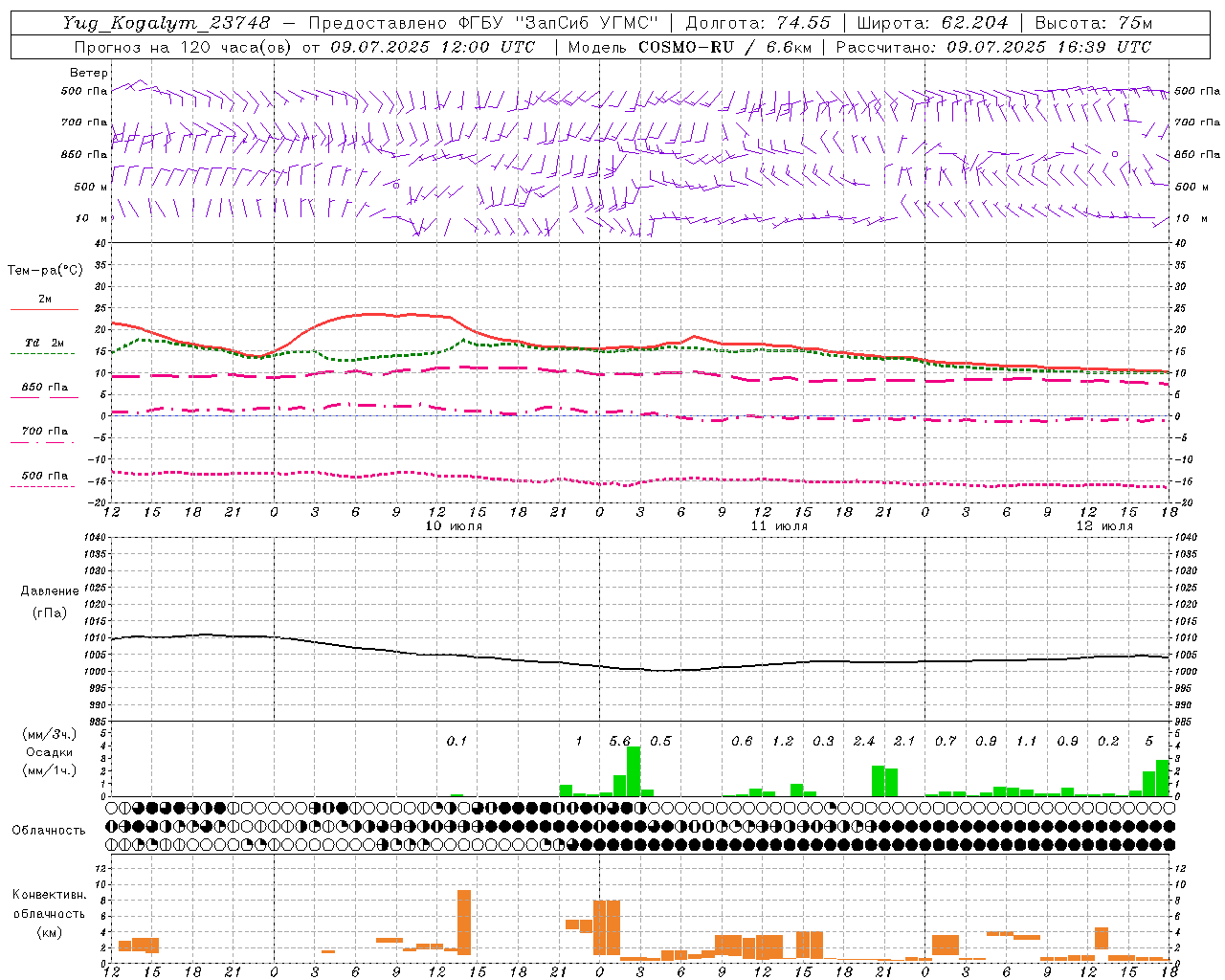Select the model name COSMO-RU / 6.6км
Image resolution: width=1225 pixels, height=980 pixels.
725,47
